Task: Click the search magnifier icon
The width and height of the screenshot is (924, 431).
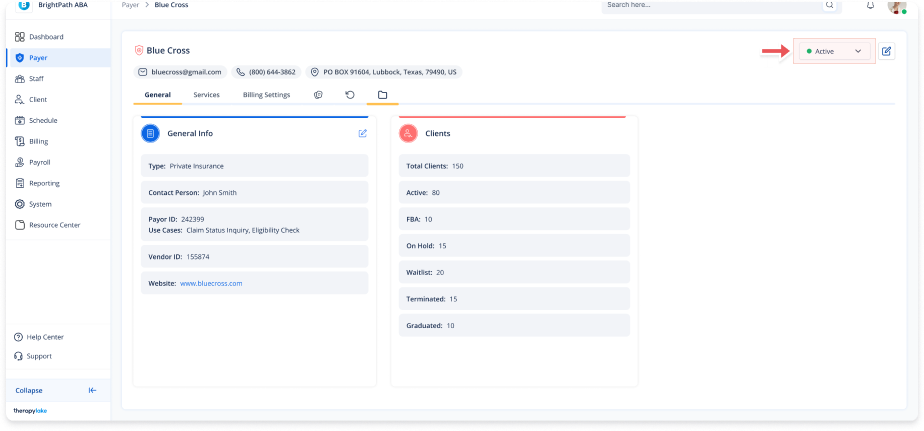Action: click(x=830, y=5)
